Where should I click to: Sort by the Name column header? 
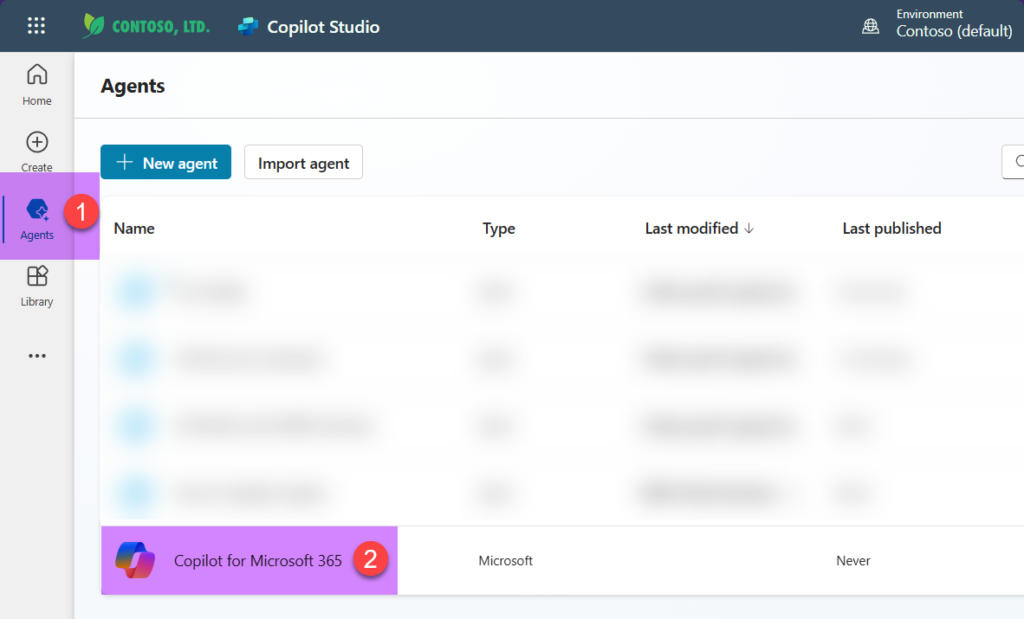(134, 229)
